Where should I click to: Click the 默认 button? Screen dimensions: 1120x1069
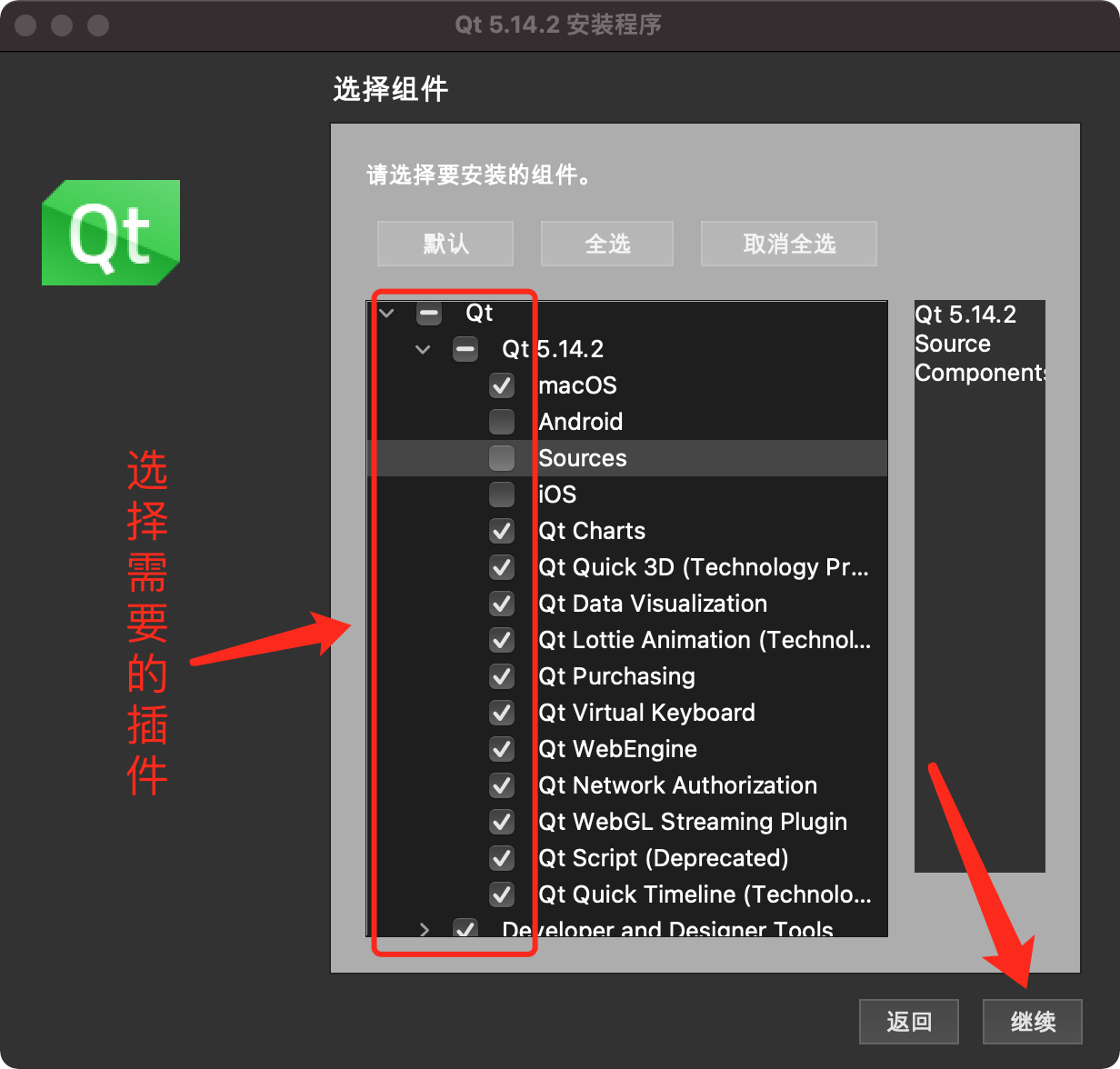tap(445, 243)
